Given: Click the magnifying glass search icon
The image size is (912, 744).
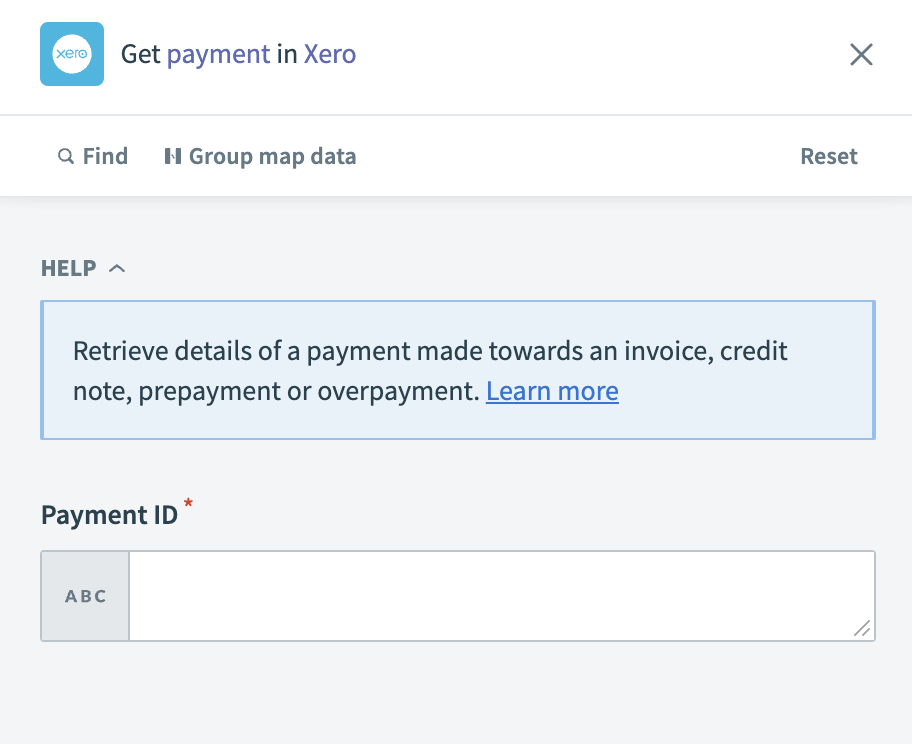Looking at the screenshot, I should point(65,156).
